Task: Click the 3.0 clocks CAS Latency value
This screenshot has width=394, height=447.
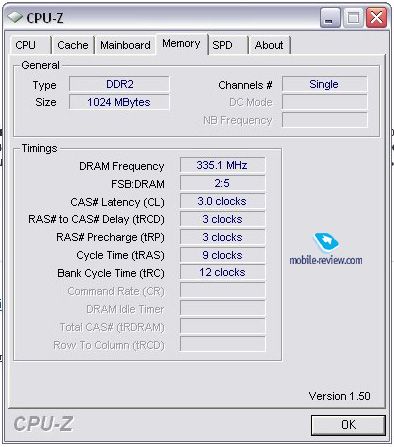Action: (222, 201)
